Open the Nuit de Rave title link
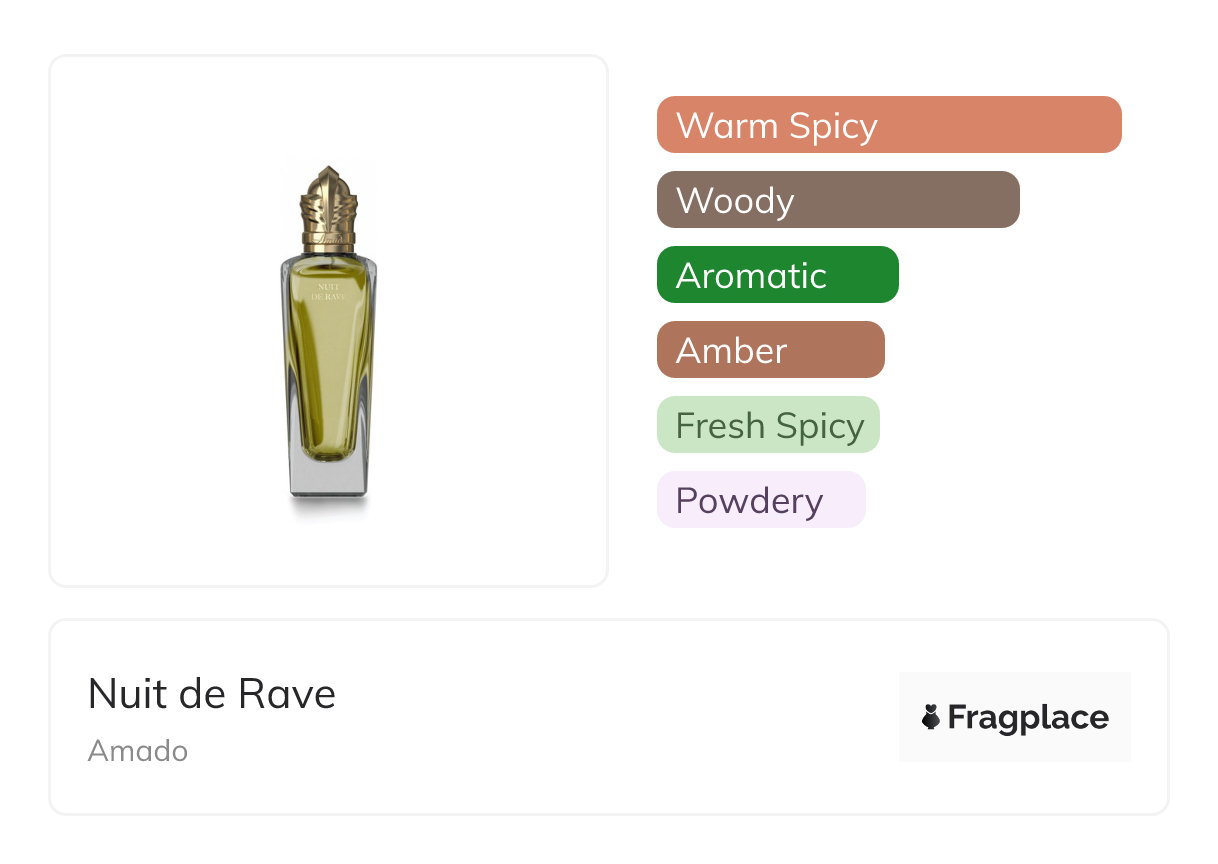This screenshot has width=1218, height=864. (212, 694)
